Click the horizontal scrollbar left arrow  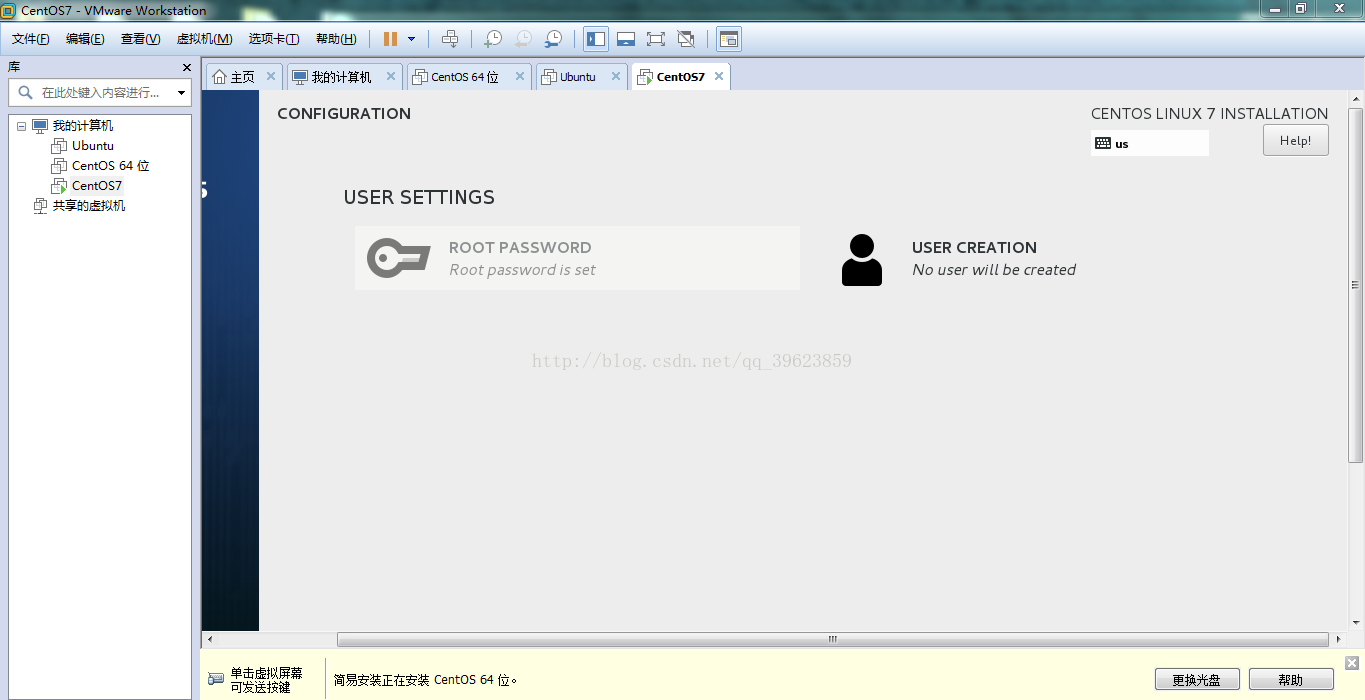209,639
